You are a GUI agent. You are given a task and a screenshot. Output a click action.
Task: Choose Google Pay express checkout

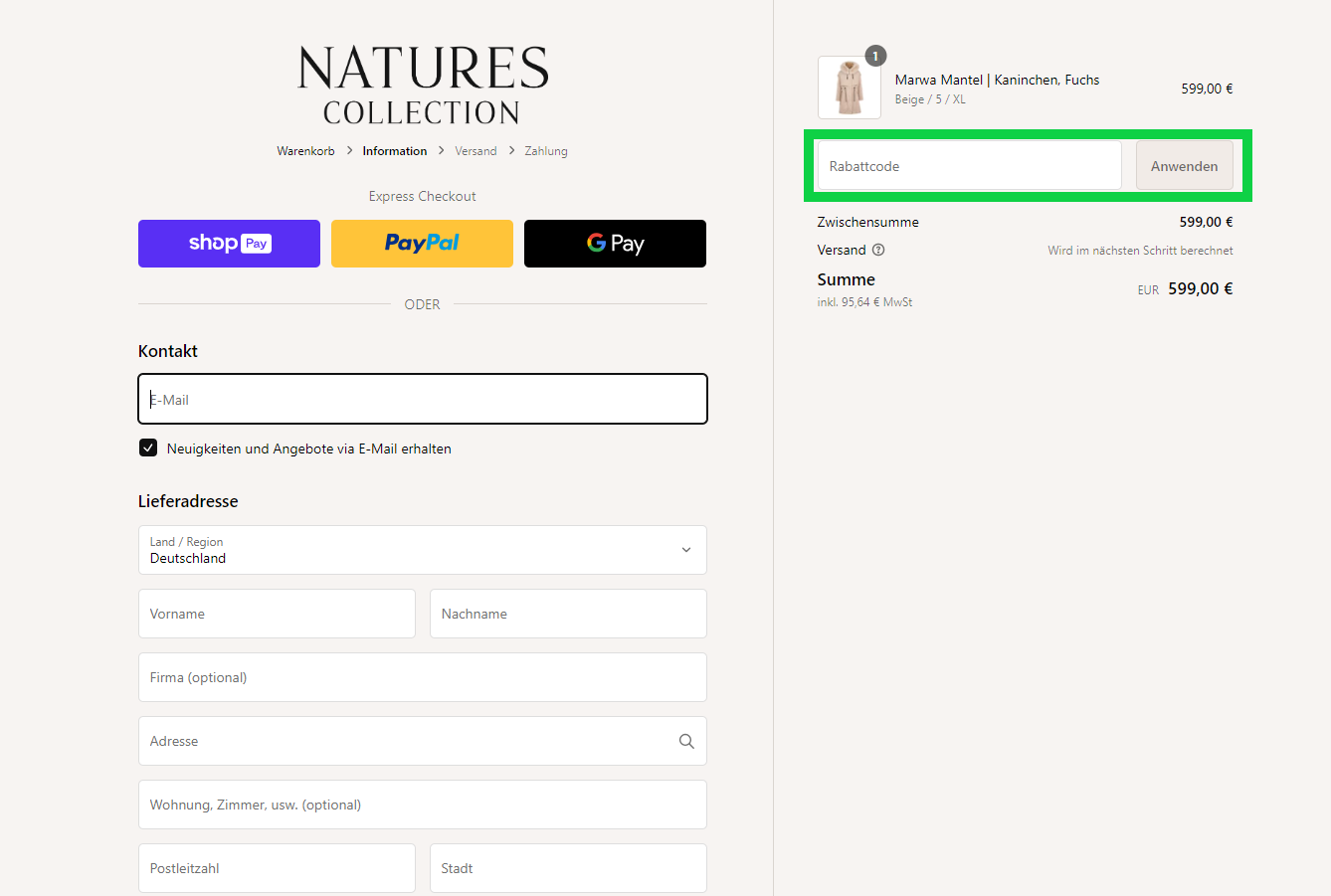pos(615,244)
